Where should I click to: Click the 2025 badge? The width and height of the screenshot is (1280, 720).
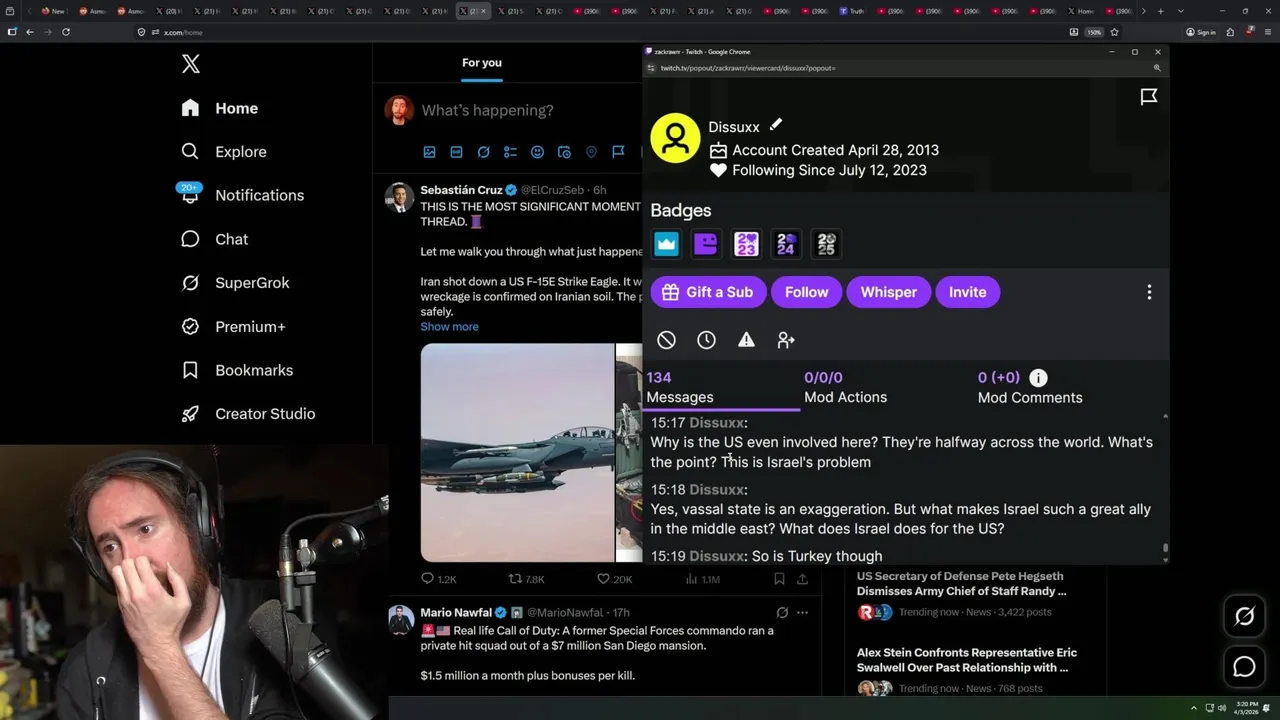pyautogui.click(x=826, y=244)
